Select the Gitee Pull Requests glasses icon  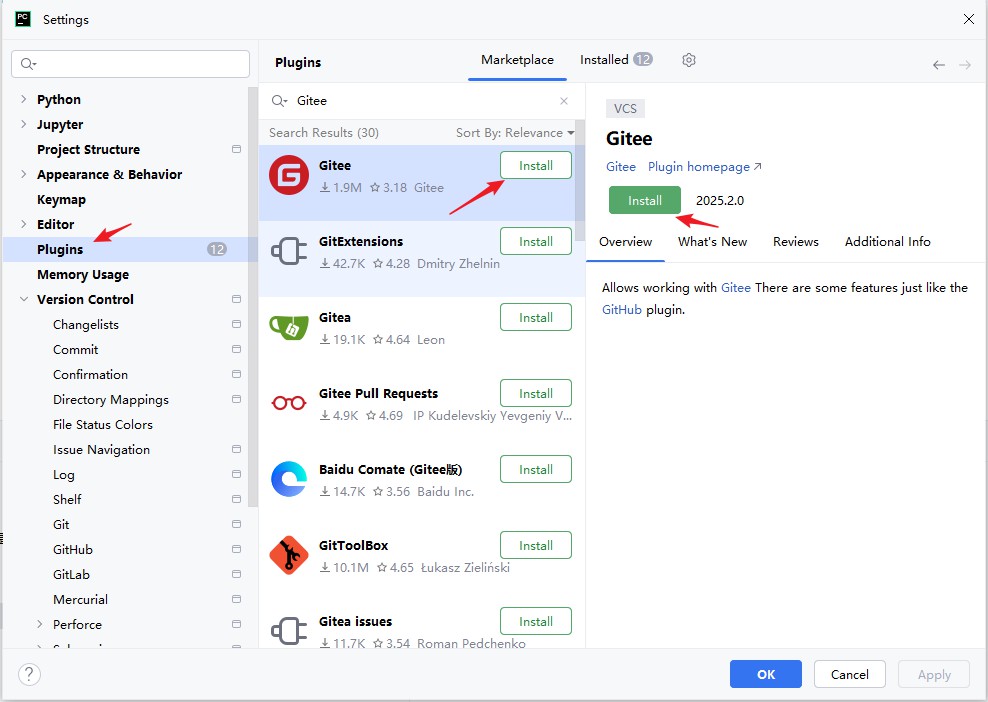(x=289, y=403)
